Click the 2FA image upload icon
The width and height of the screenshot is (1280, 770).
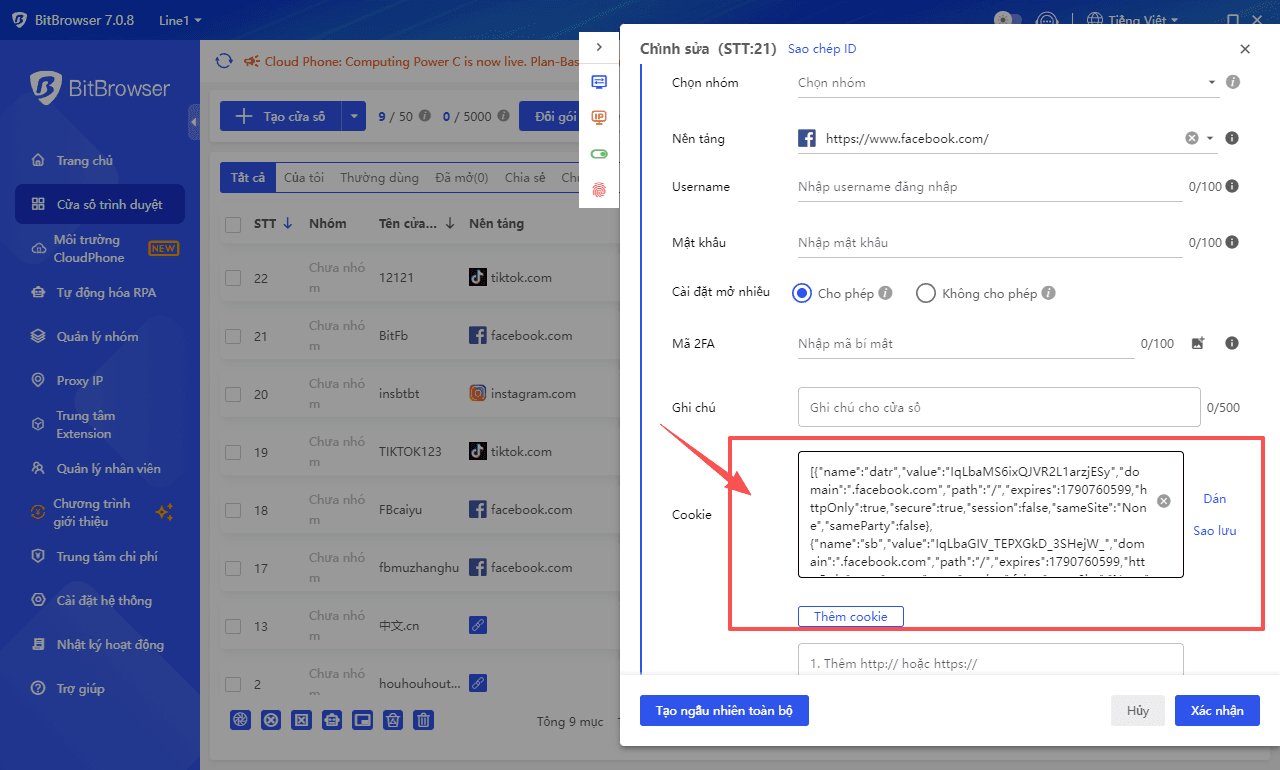click(x=1198, y=343)
